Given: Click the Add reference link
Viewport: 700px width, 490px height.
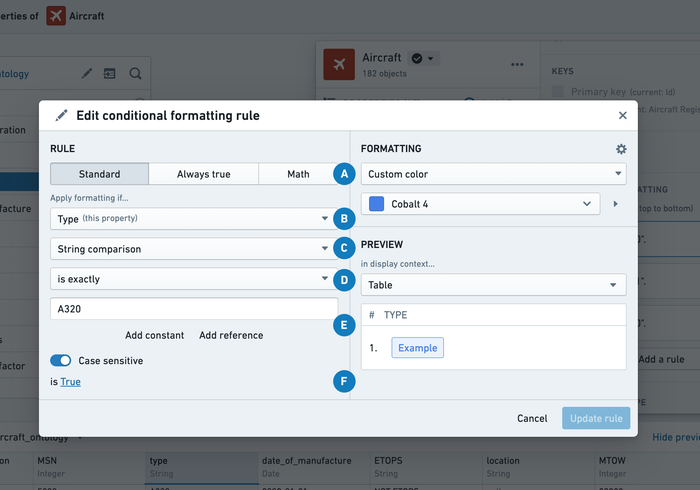Looking at the screenshot, I should 231,335.
